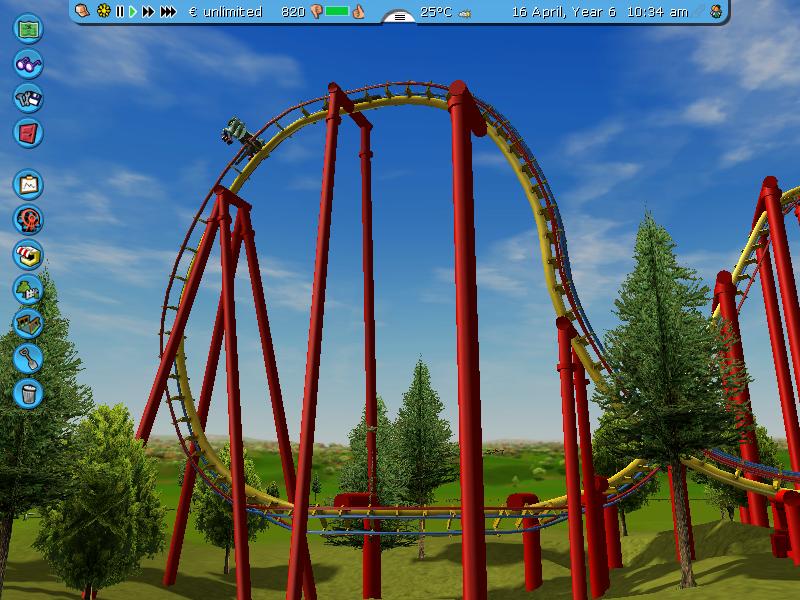
Task: Click the yellow sun time-of-day icon
Action: [104, 11]
